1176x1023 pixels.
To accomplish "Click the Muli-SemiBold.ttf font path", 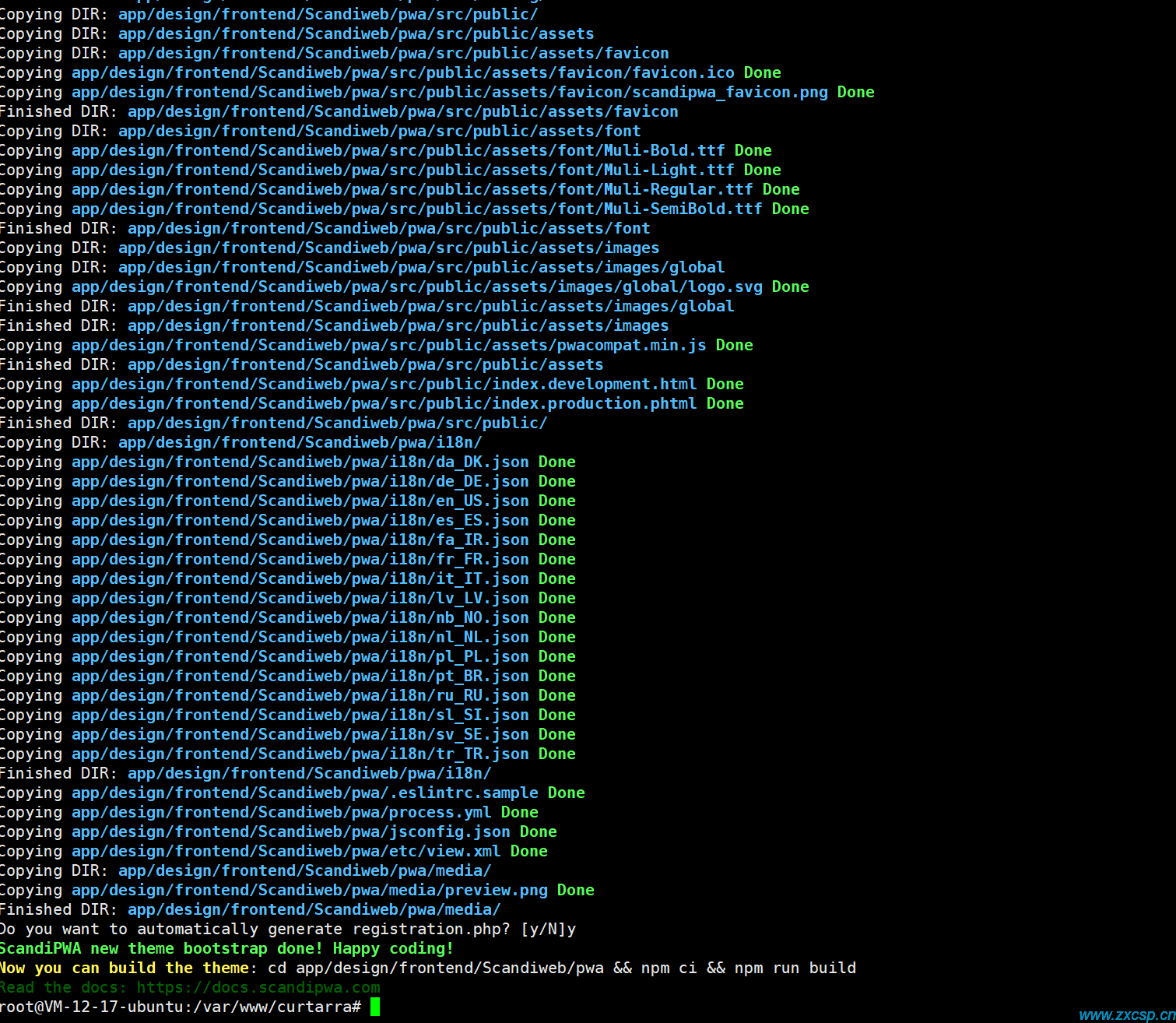I will point(417,209).
